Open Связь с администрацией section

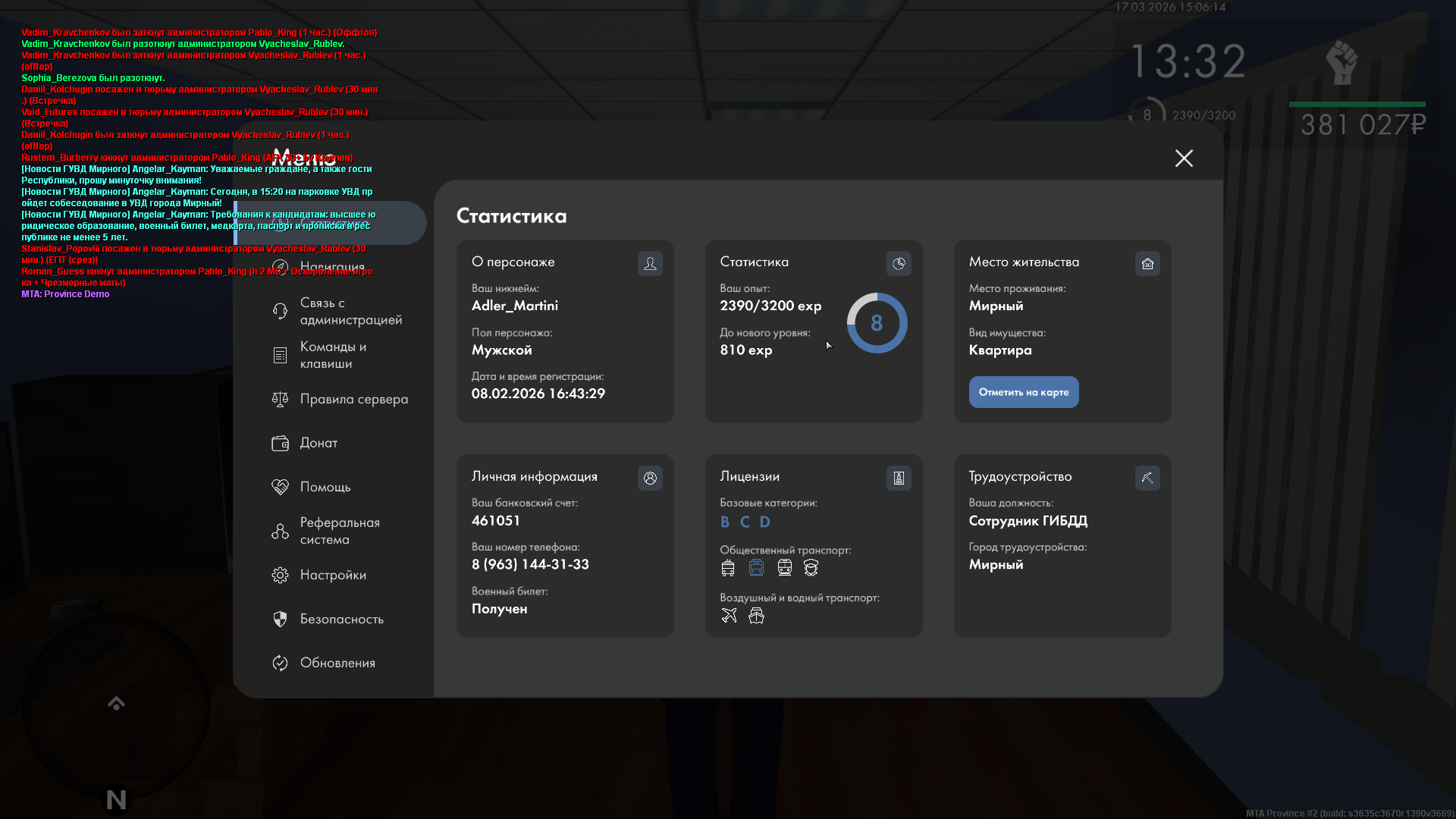(x=350, y=311)
